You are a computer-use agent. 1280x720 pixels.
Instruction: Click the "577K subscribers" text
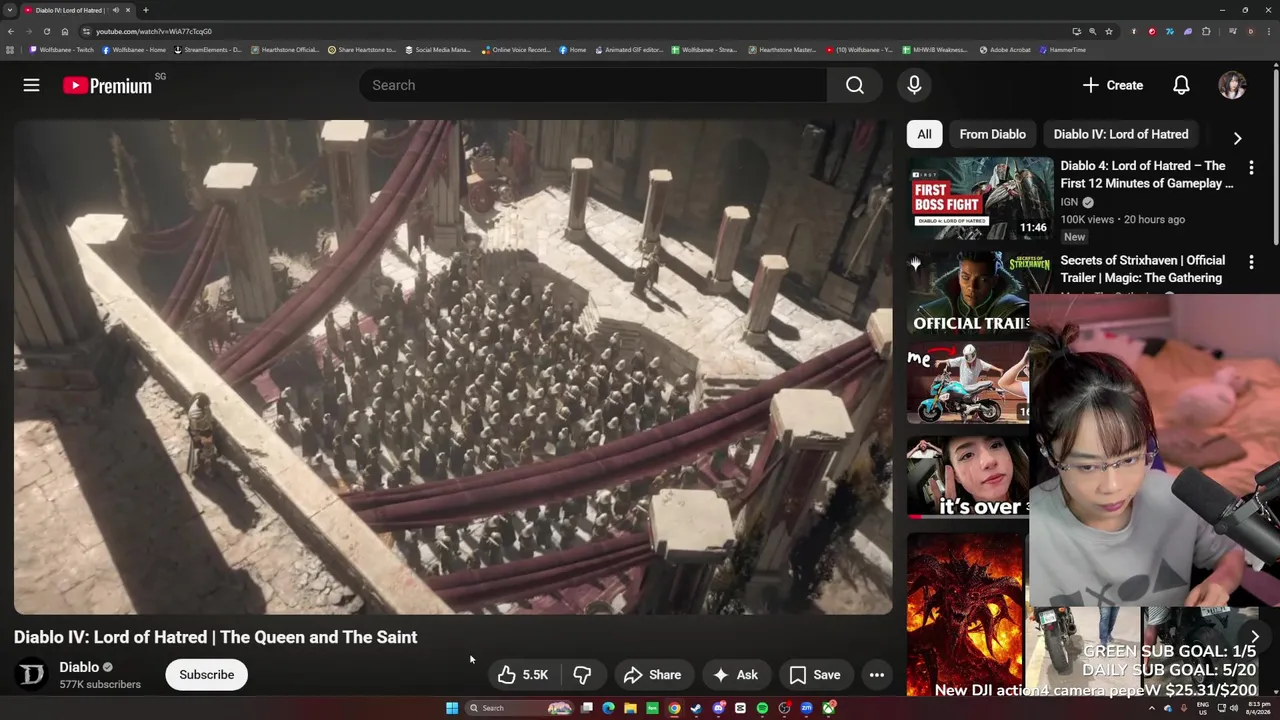[x=100, y=684]
